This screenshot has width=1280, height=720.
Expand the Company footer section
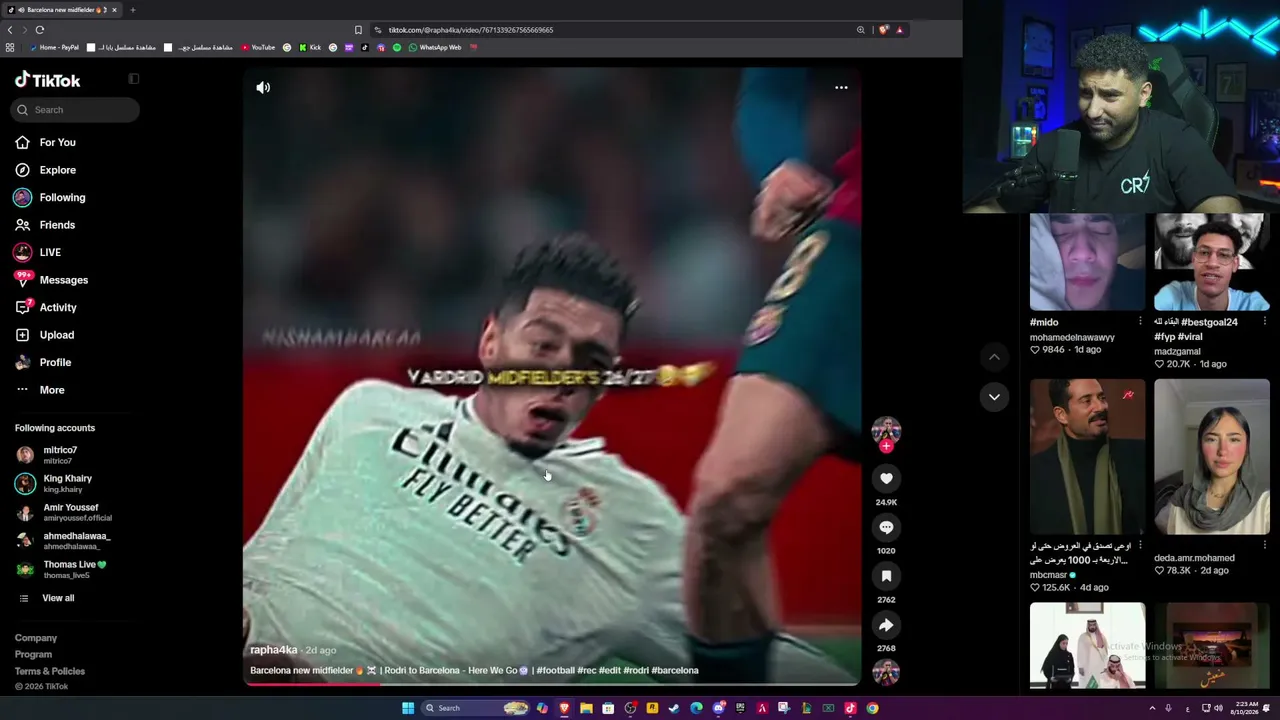[x=36, y=638]
